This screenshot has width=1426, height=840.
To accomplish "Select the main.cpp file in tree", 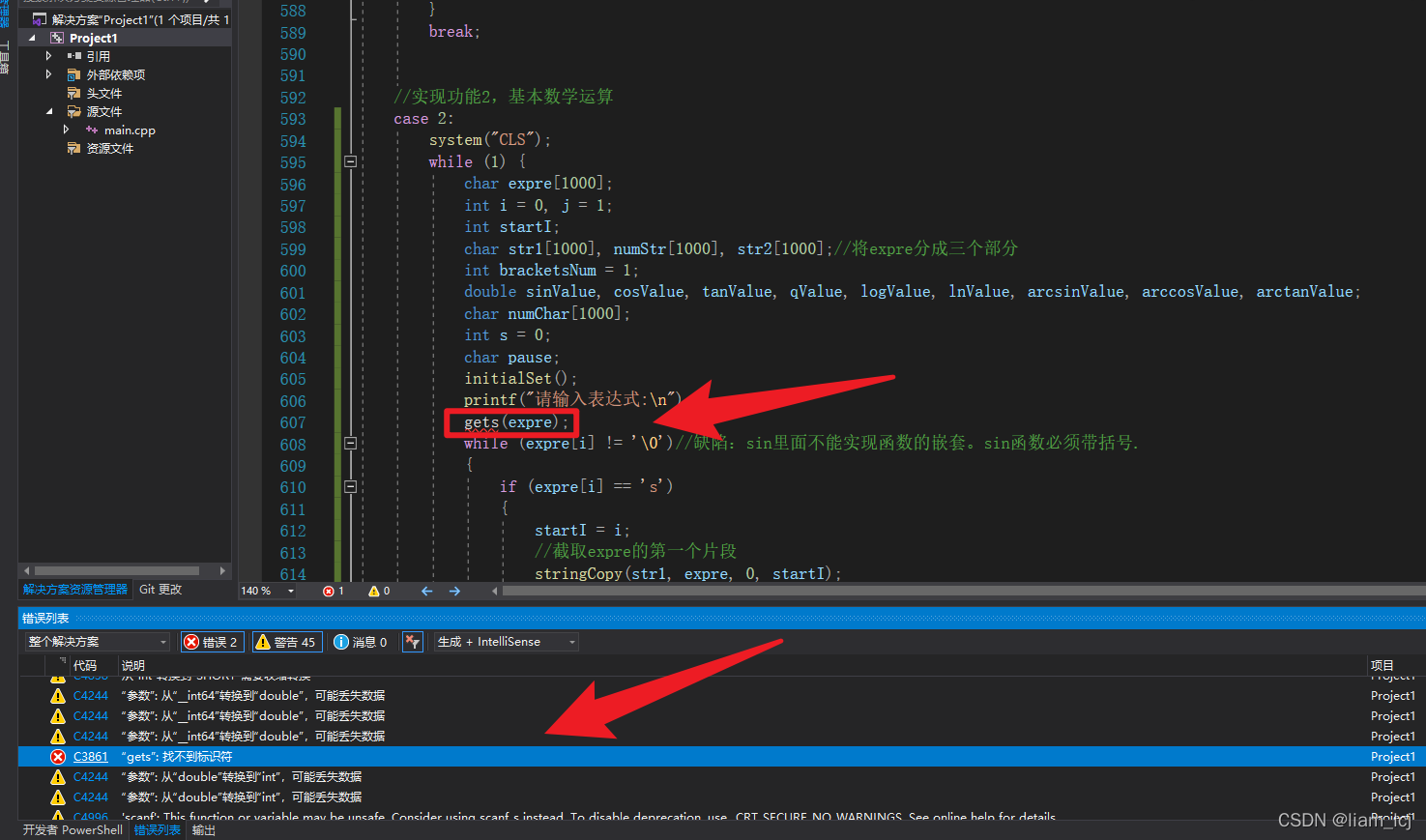I will (x=130, y=130).
